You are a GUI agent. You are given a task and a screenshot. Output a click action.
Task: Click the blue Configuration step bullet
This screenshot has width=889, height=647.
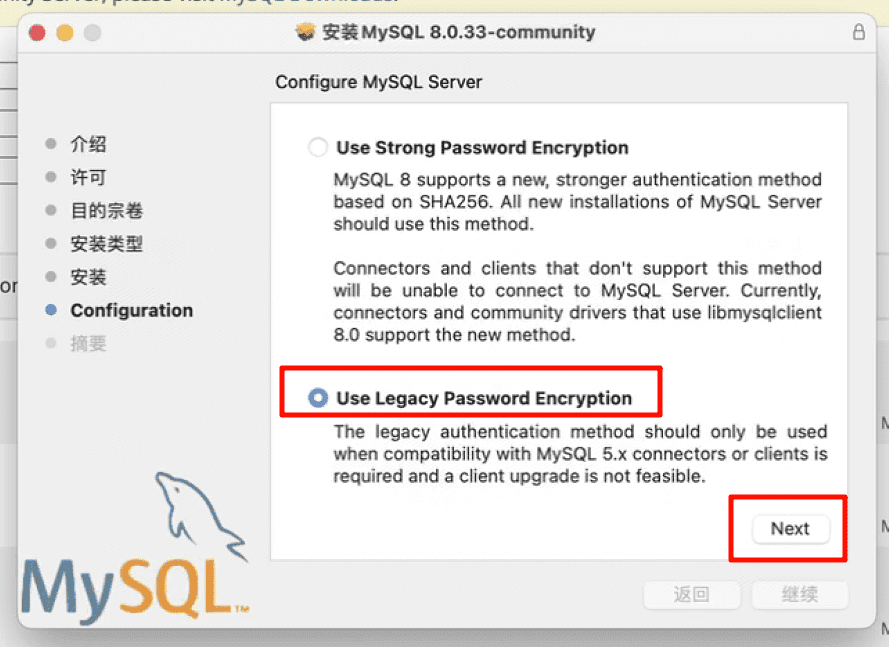pos(51,310)
